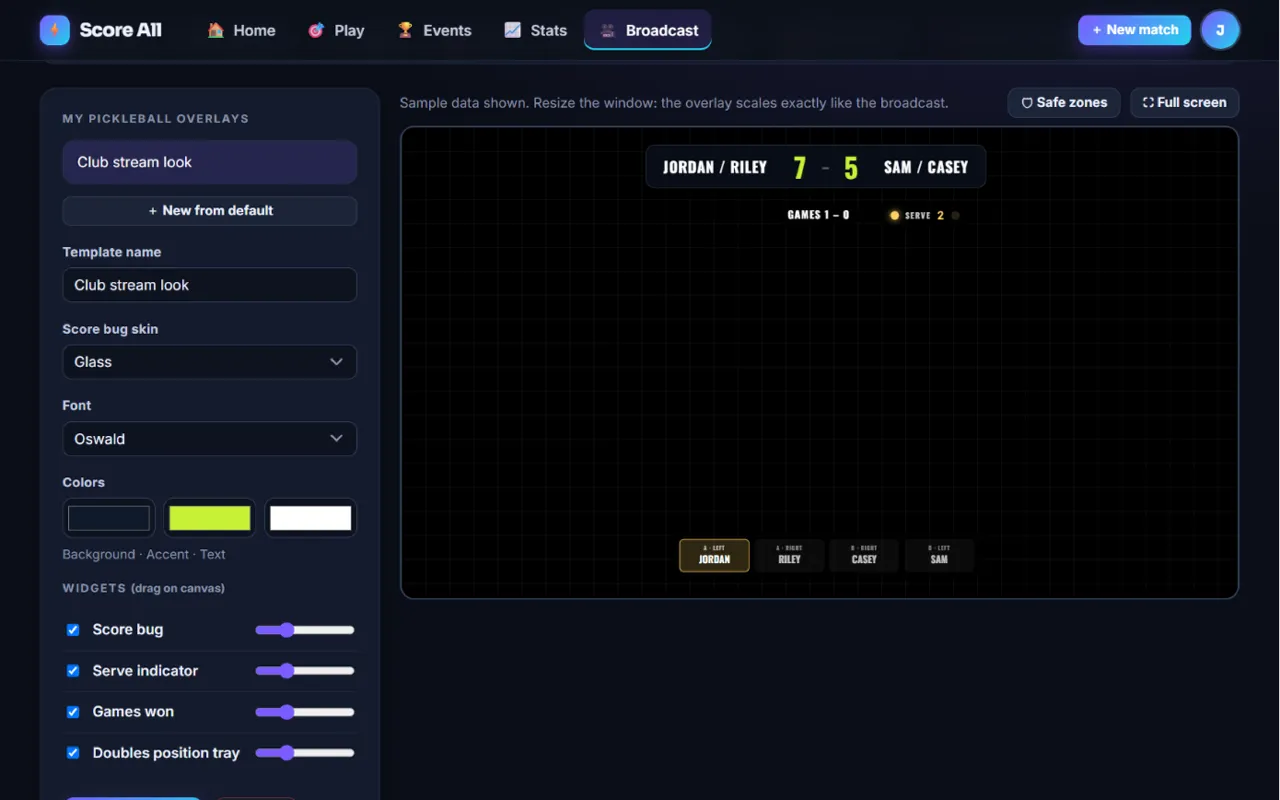
Task: Click the SAM / CASEY team name
Action: (x=926, y=167)
